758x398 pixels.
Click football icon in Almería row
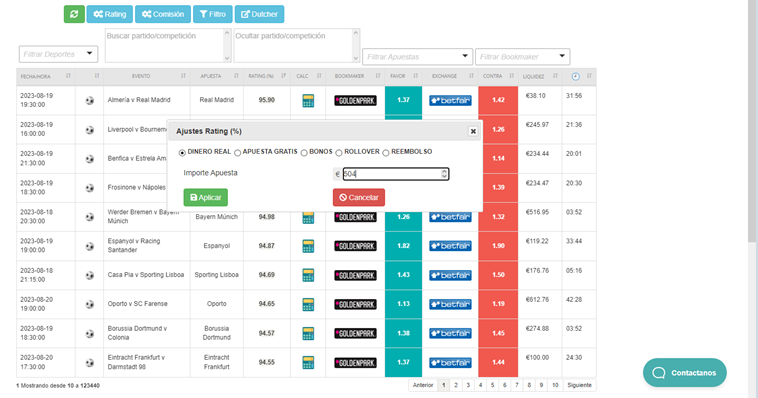point(89,101)
